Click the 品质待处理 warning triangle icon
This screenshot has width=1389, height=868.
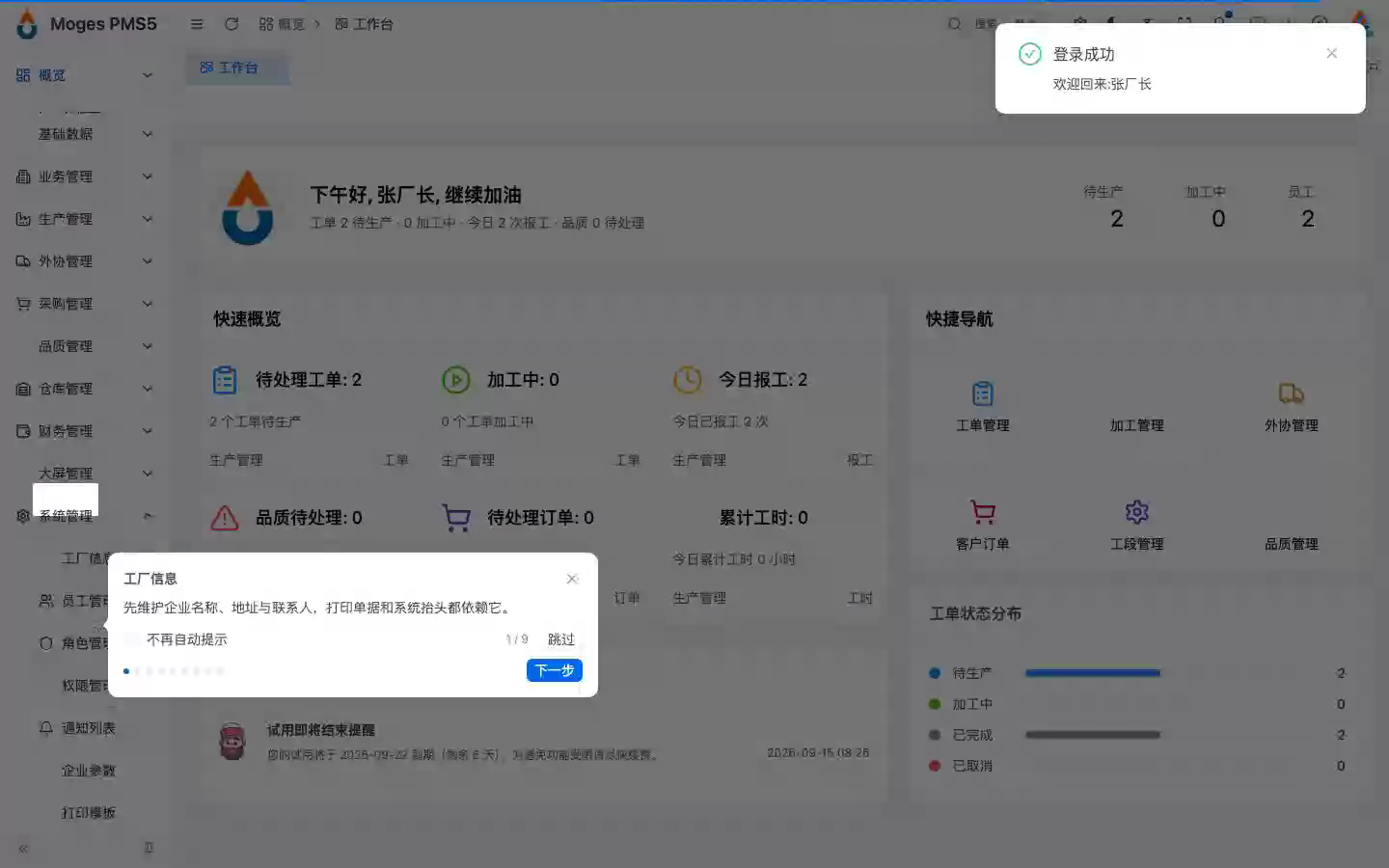[x=225, y=518]
